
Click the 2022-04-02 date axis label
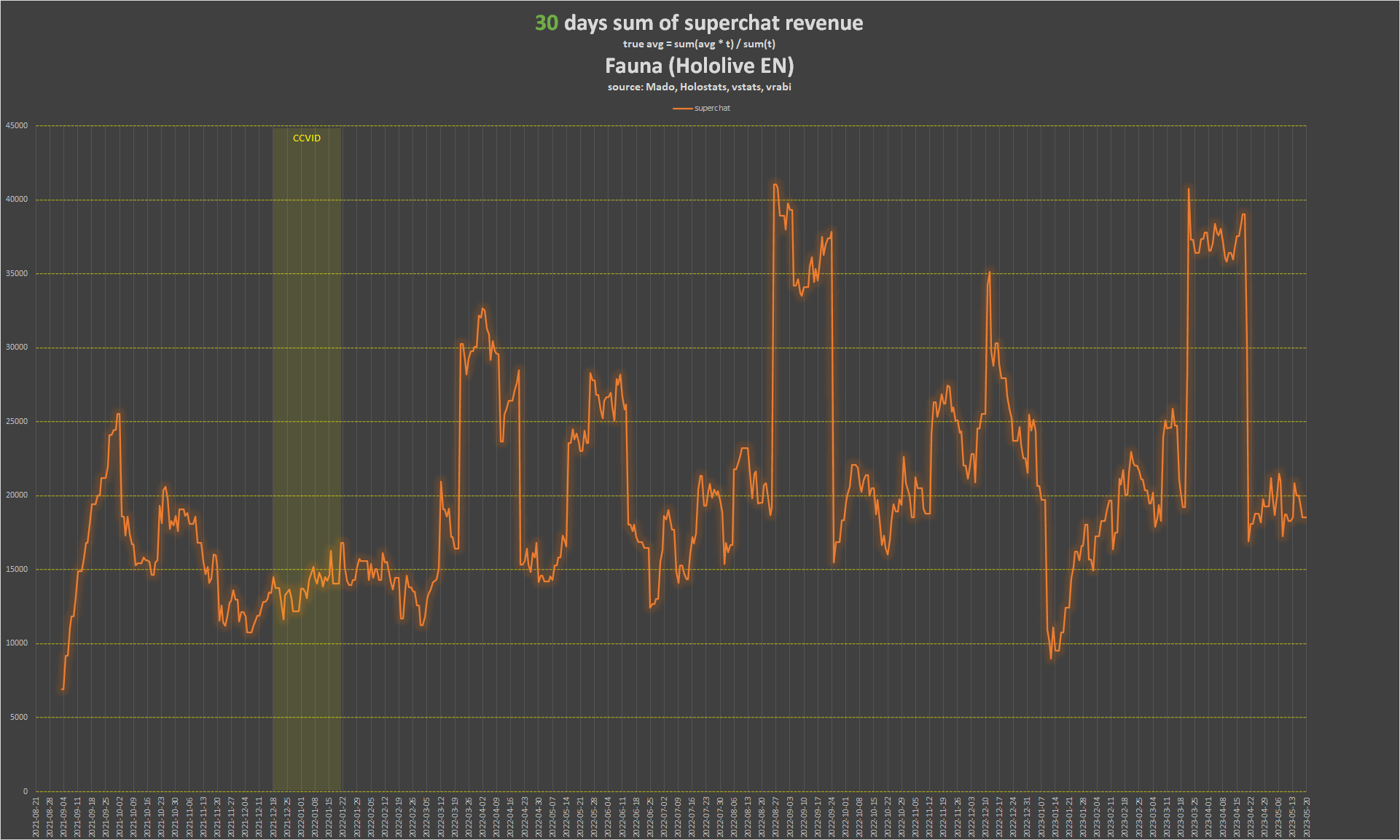pos(483,817)
